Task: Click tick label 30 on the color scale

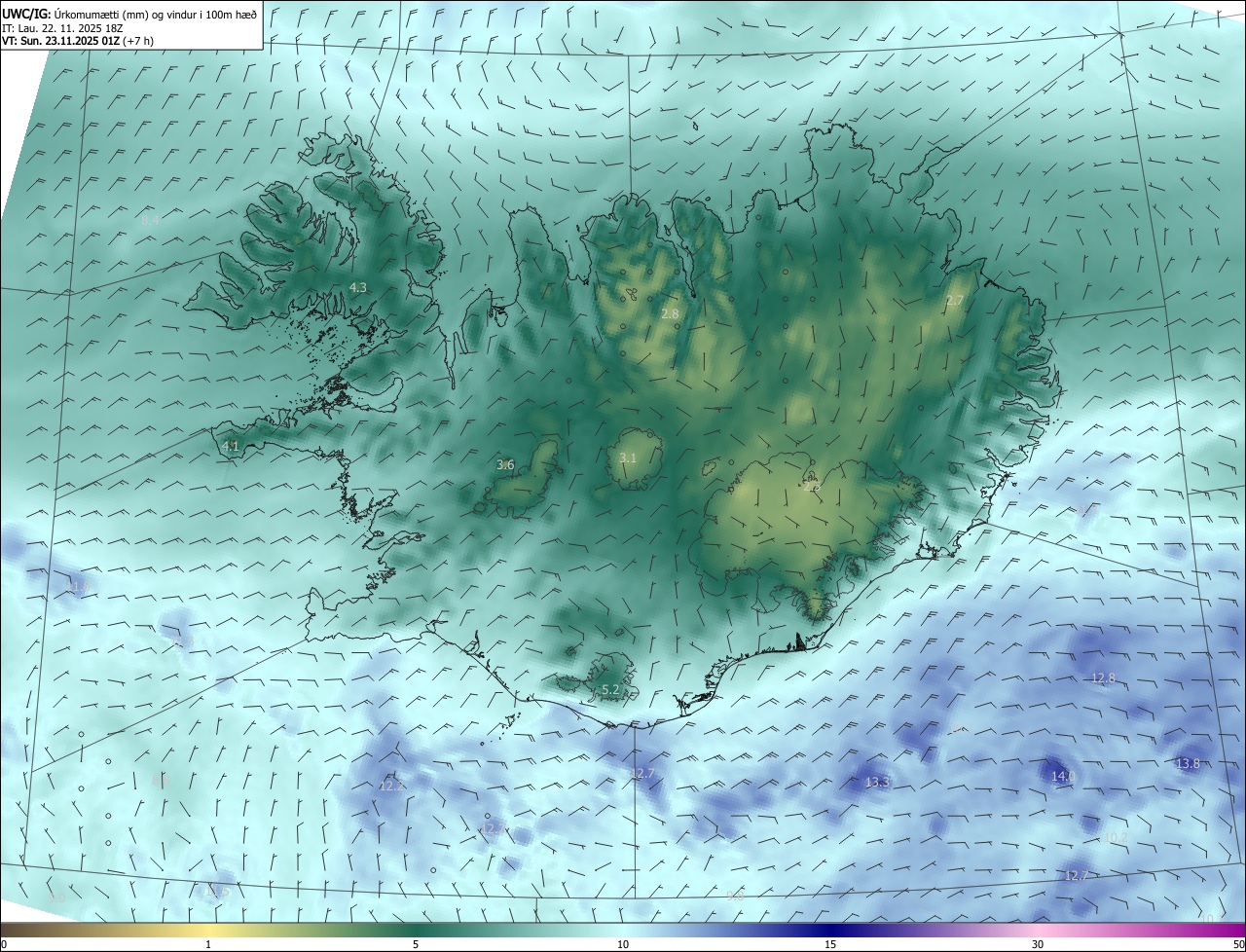Action: click(1038, 944)
